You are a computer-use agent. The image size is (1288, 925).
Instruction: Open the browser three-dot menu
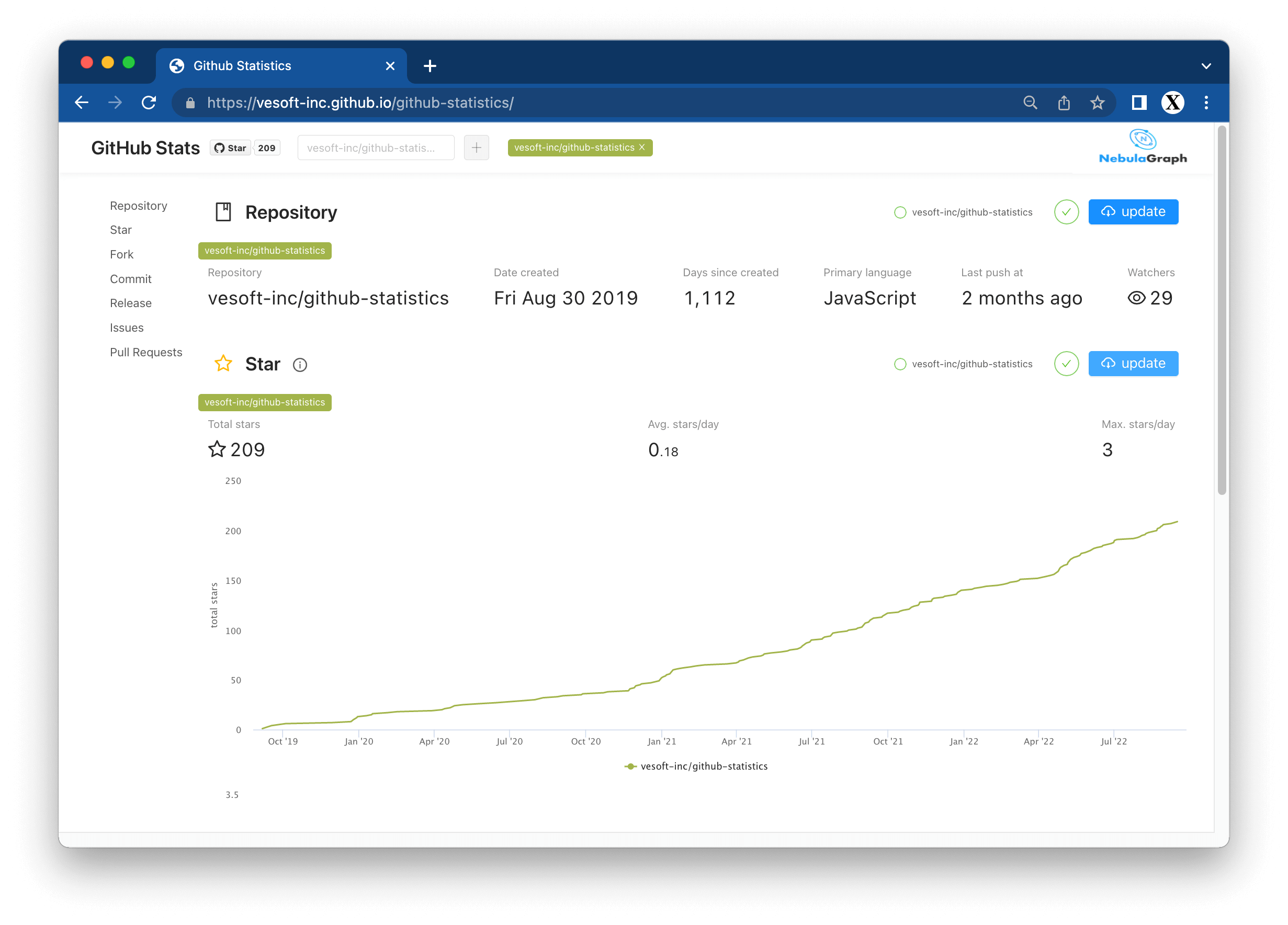(x=1206, y=103)
